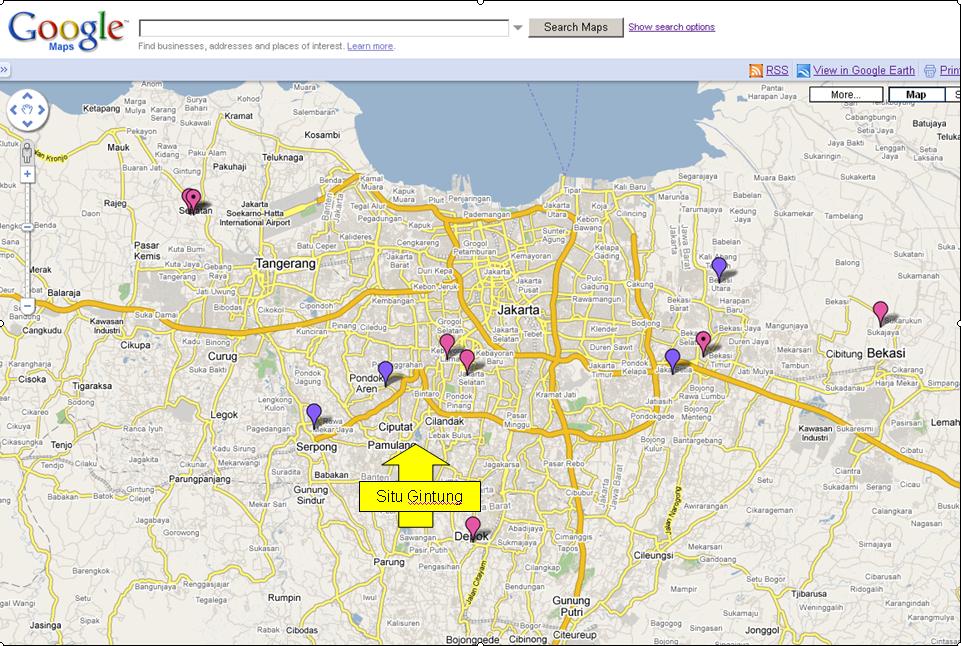961x646 pixels.
Task: Click the pink marker at Depok
Action: click(473, 526)
